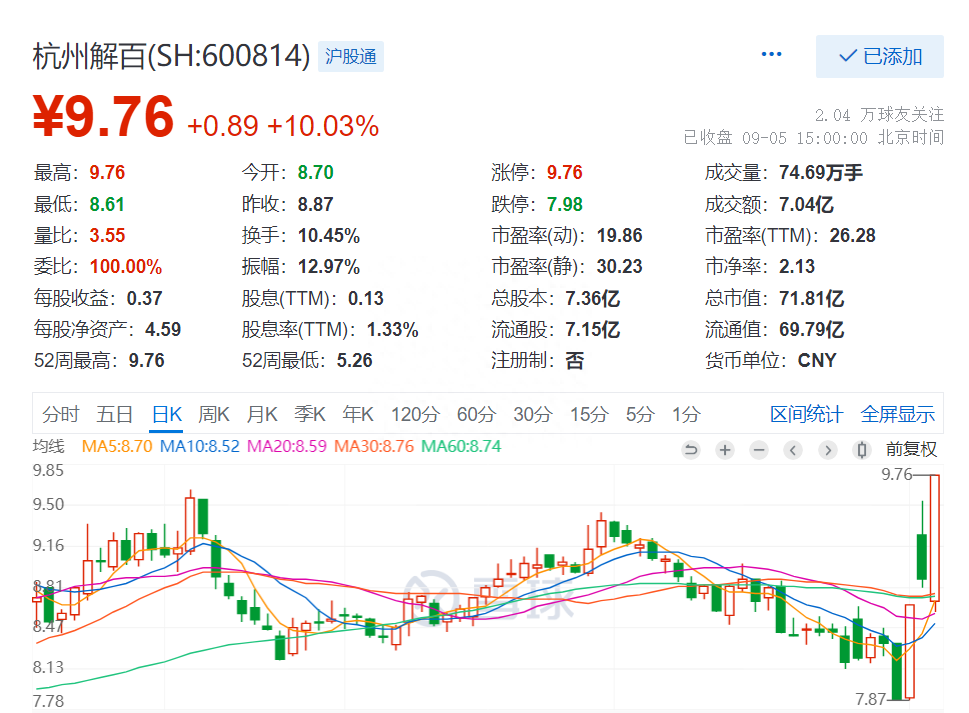Open 区间统计 range statistics
Viewport: 969px width, 713px height.
tap(806, 414)
